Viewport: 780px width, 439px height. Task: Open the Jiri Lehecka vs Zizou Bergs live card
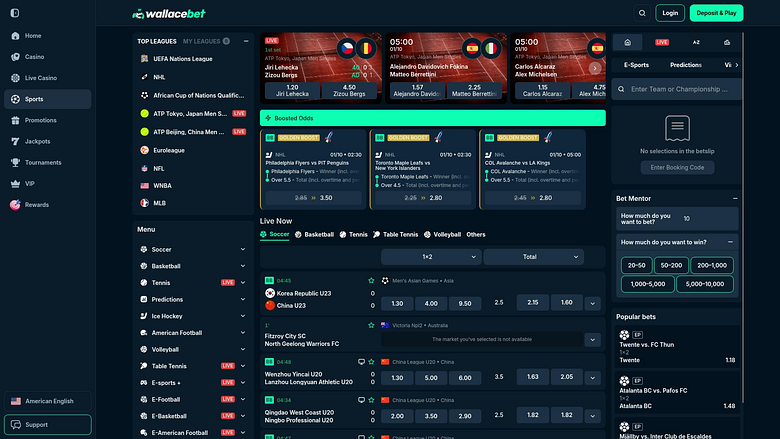pos(321,68)
